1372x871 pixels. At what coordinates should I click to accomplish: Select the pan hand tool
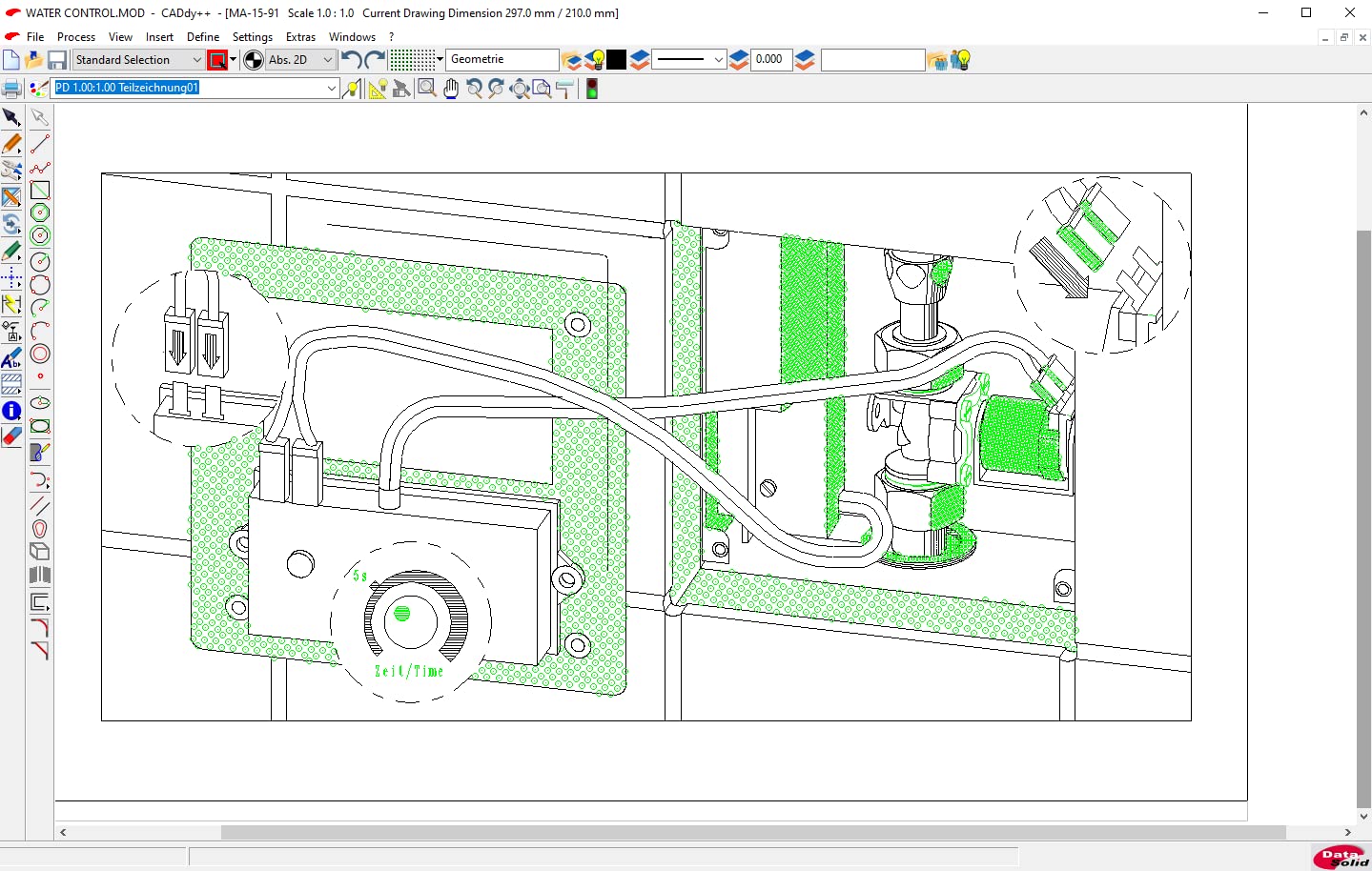450,89
